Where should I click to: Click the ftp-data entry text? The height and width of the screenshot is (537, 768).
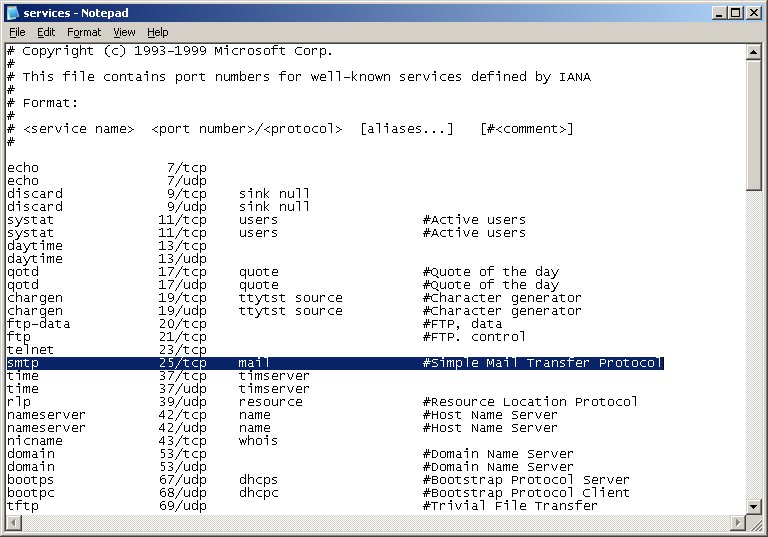(x=38, y=324)
